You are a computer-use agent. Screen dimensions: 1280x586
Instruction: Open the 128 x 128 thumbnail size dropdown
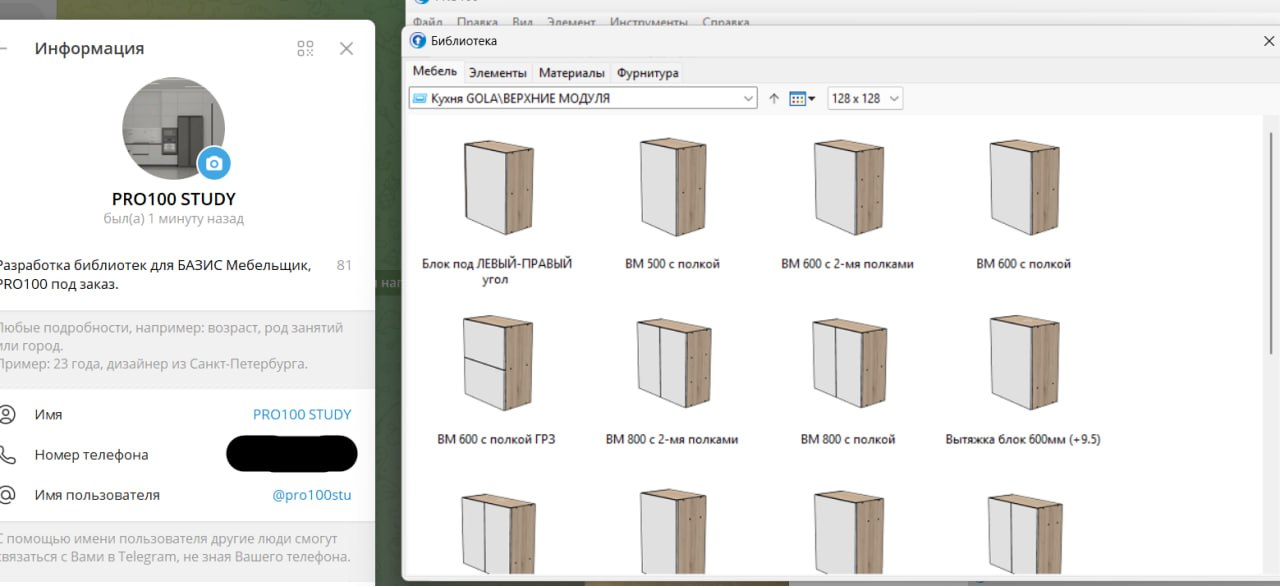click(x=865, y=98)
